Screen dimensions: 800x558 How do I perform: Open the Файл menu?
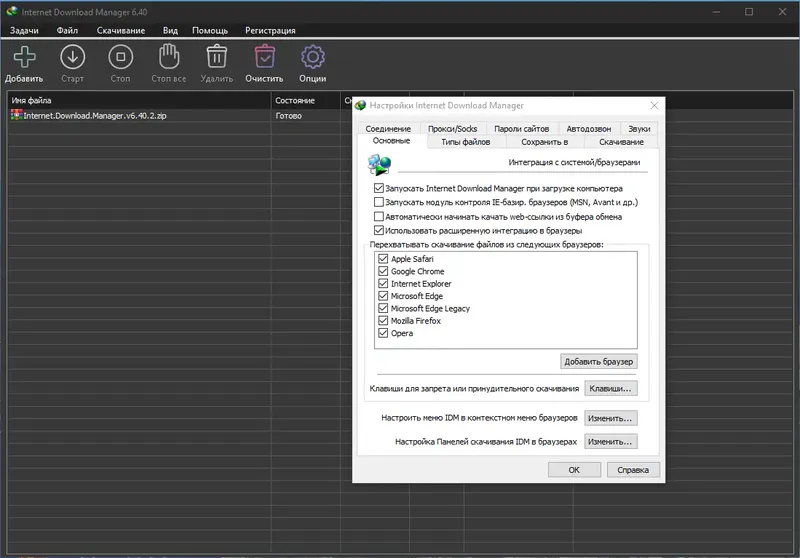67,31
